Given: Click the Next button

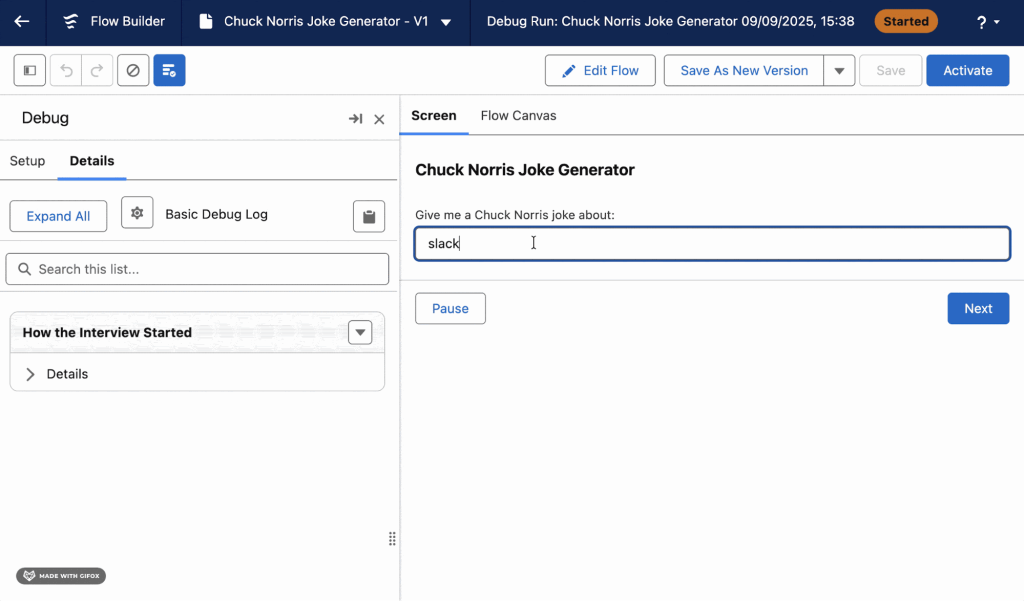Looking at the screenshot, I should [x=977, y=309].
